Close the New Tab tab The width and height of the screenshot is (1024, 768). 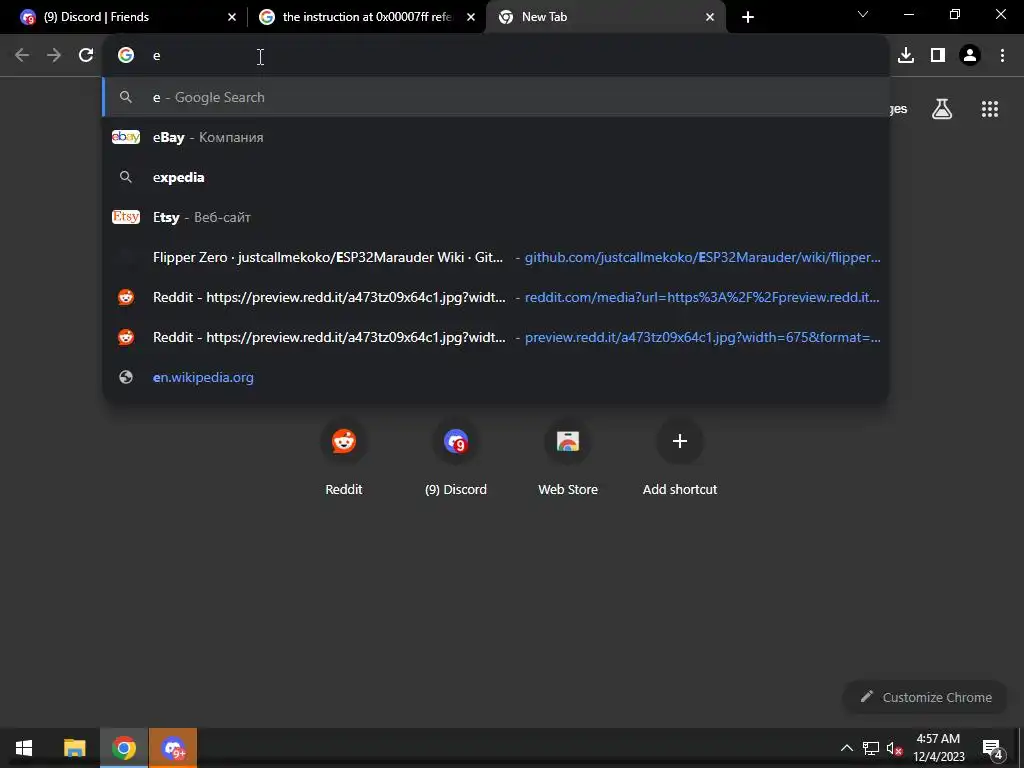pyautogui.click(x=710, y=17)
